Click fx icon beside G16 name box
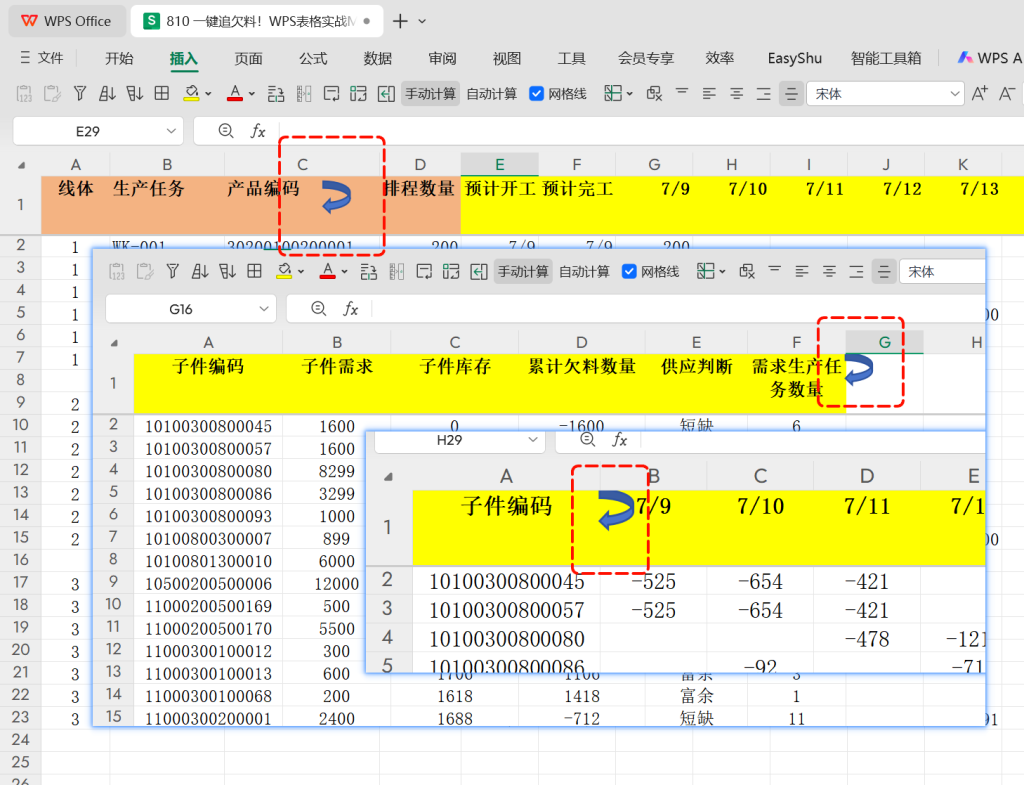 pos(351,309)
